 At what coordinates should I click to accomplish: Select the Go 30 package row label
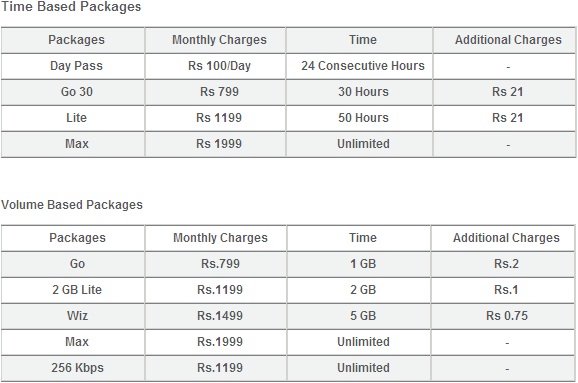point(76,92)
